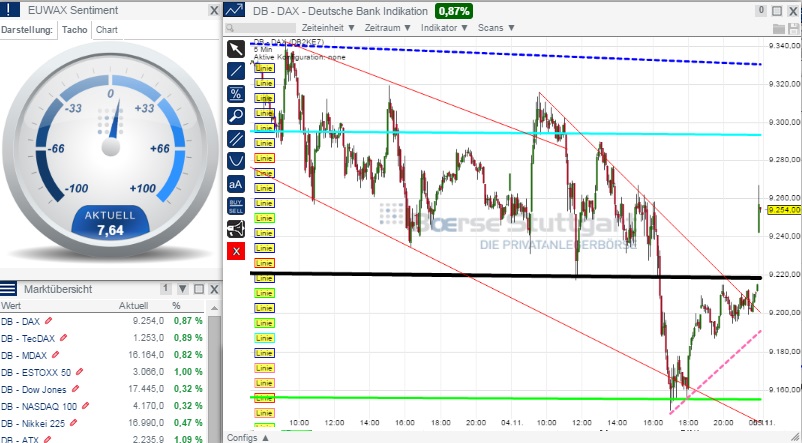Maximize the Marktübersicht panel
This screenshot has height=443, width=802.
pyautogui.click(x=199, y=289)
